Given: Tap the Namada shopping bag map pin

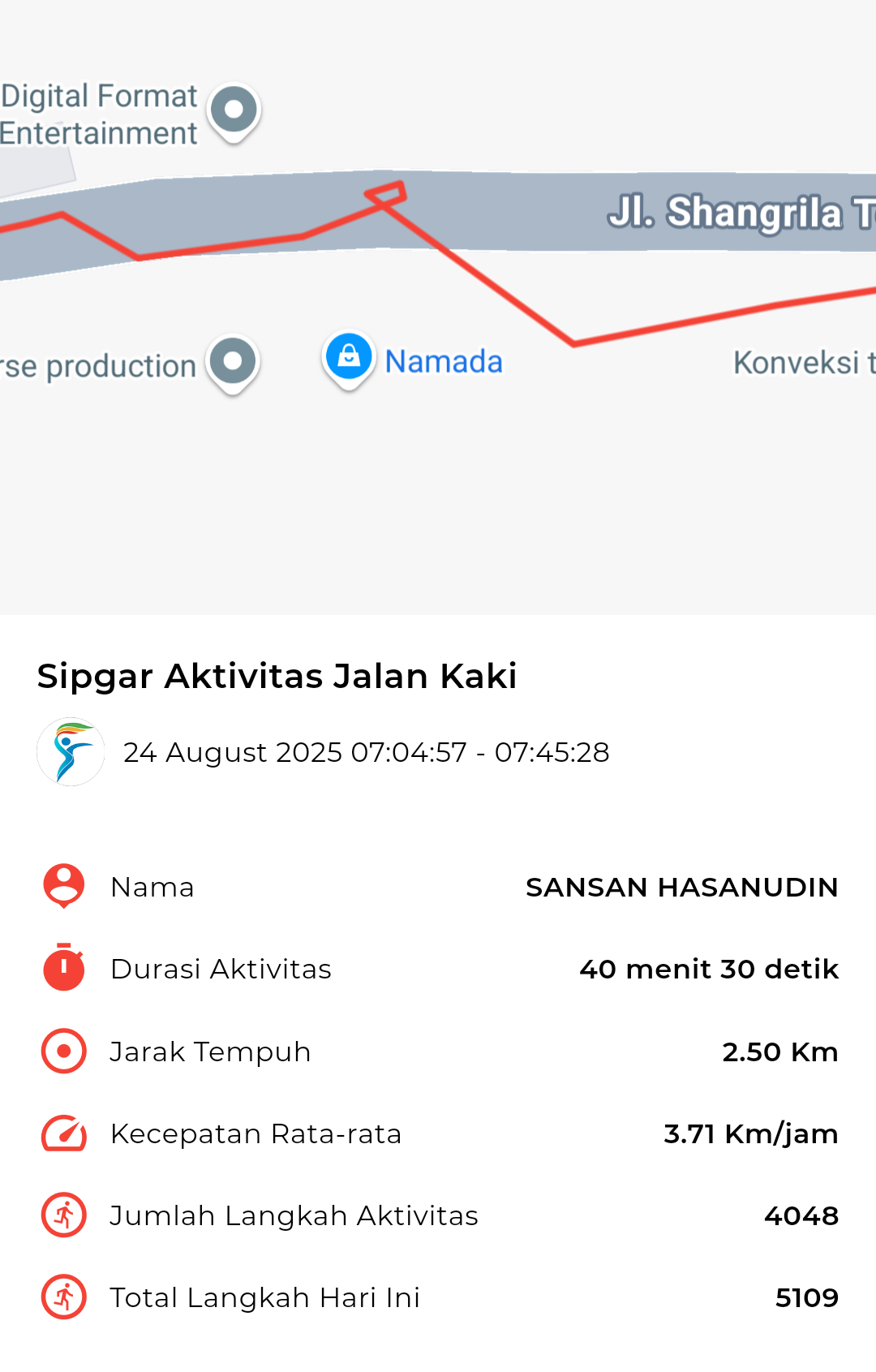Looking at the screenshot, I should click(349, 359).
